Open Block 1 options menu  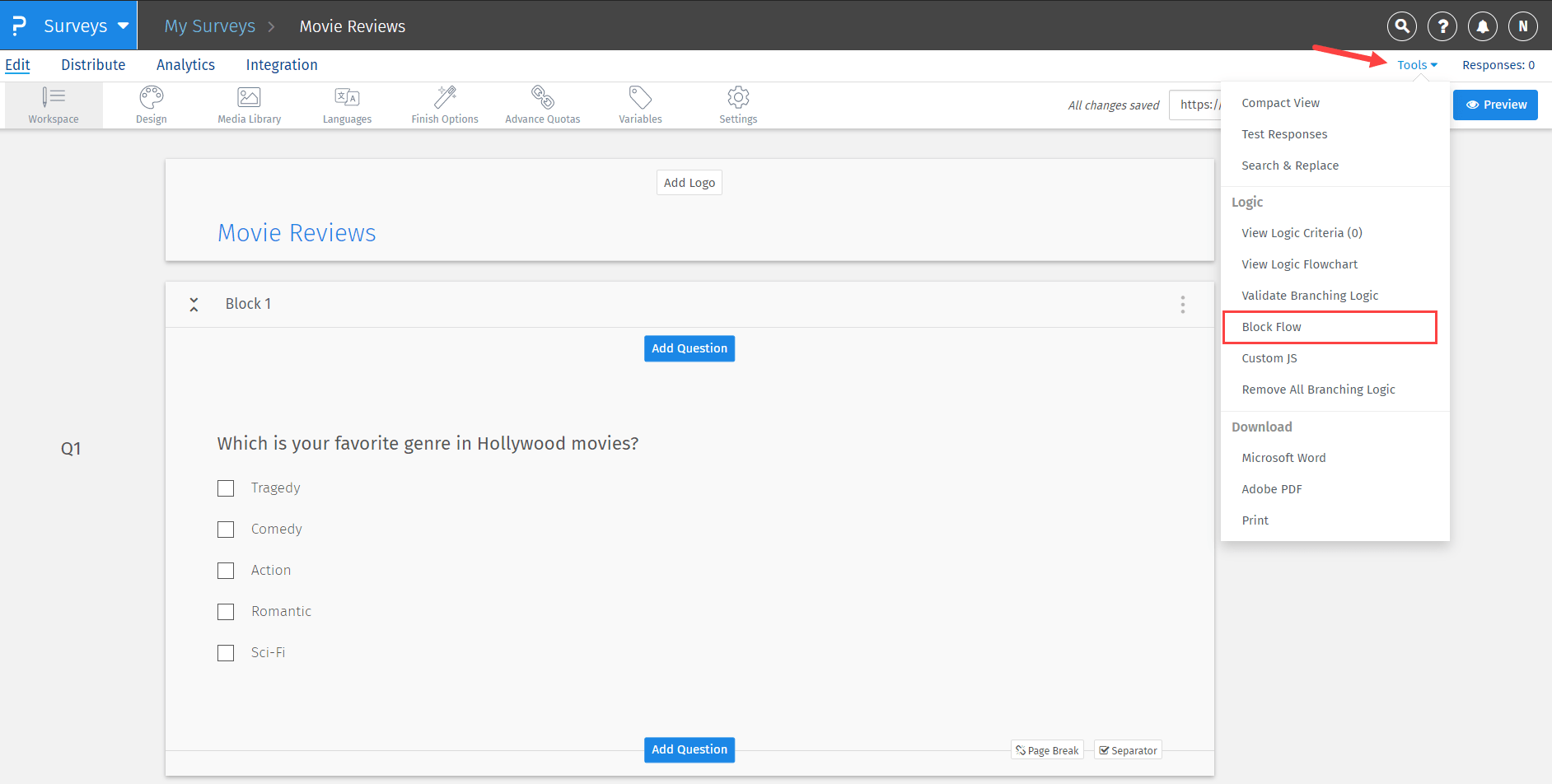[x=1182, y=304]
